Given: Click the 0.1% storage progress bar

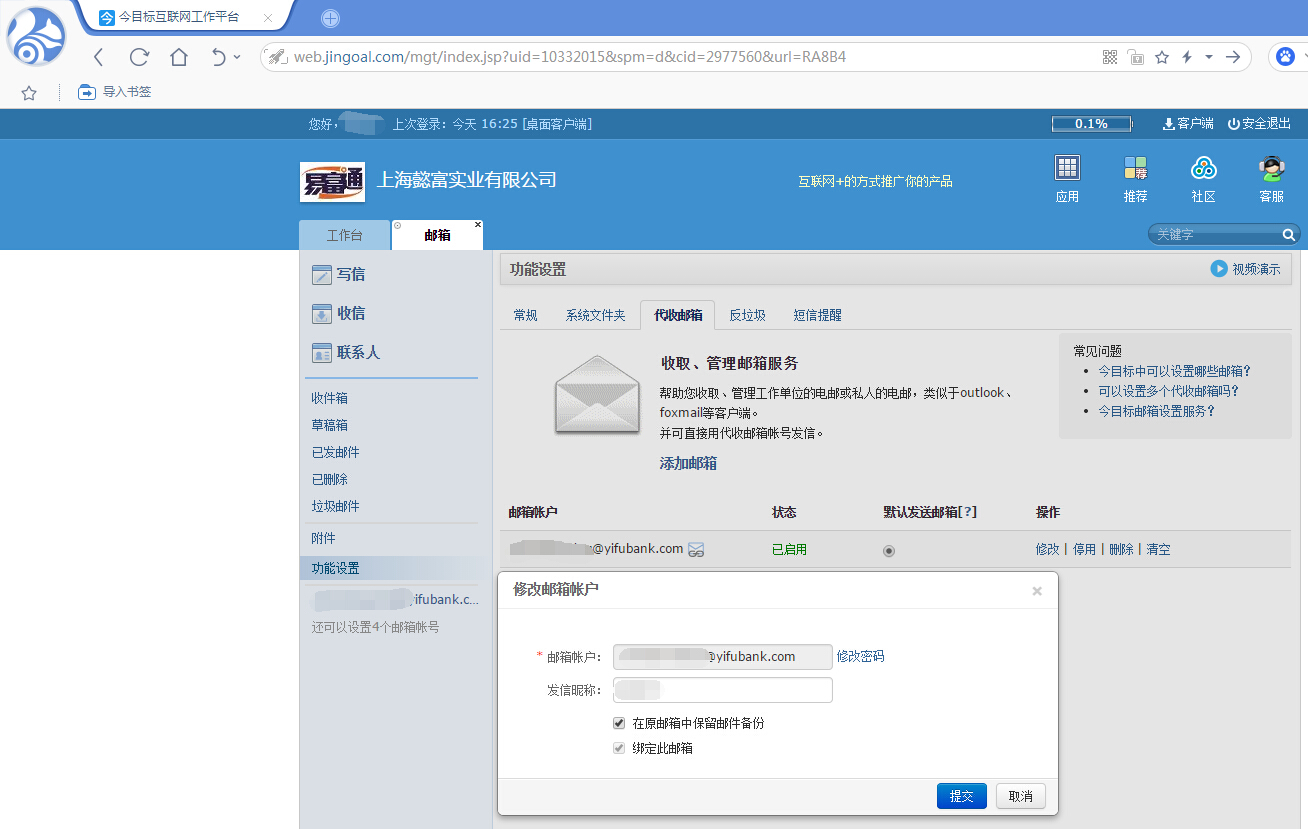Looking at the screenshot, I should tap(1091, 123).
